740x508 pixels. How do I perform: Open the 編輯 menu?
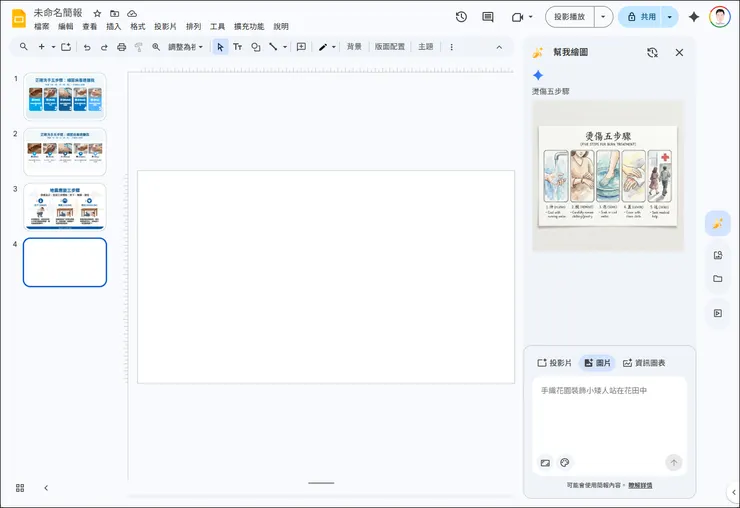pos(66,26)
